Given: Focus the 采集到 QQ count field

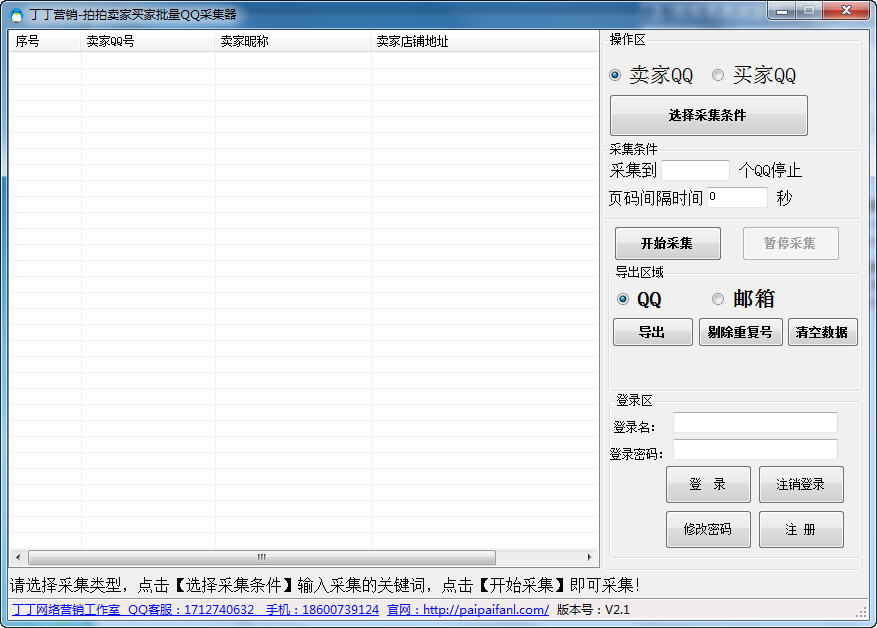Looking at the screenshot, I should click(695, 170).
